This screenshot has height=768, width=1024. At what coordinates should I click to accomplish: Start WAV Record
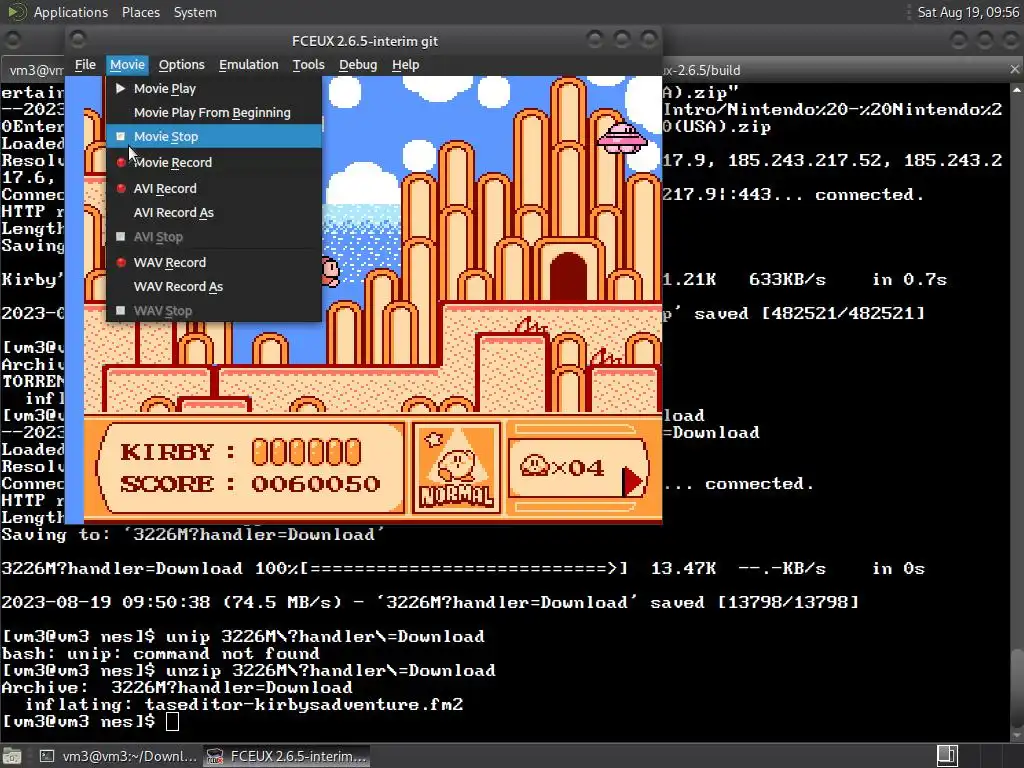[x=214, y=263]
